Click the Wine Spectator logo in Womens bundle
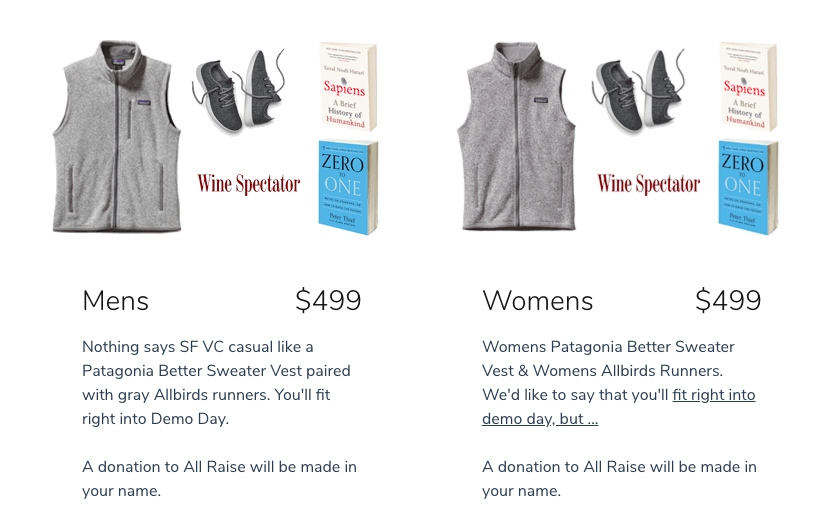The image size is (831, 516). coord(649,183)
